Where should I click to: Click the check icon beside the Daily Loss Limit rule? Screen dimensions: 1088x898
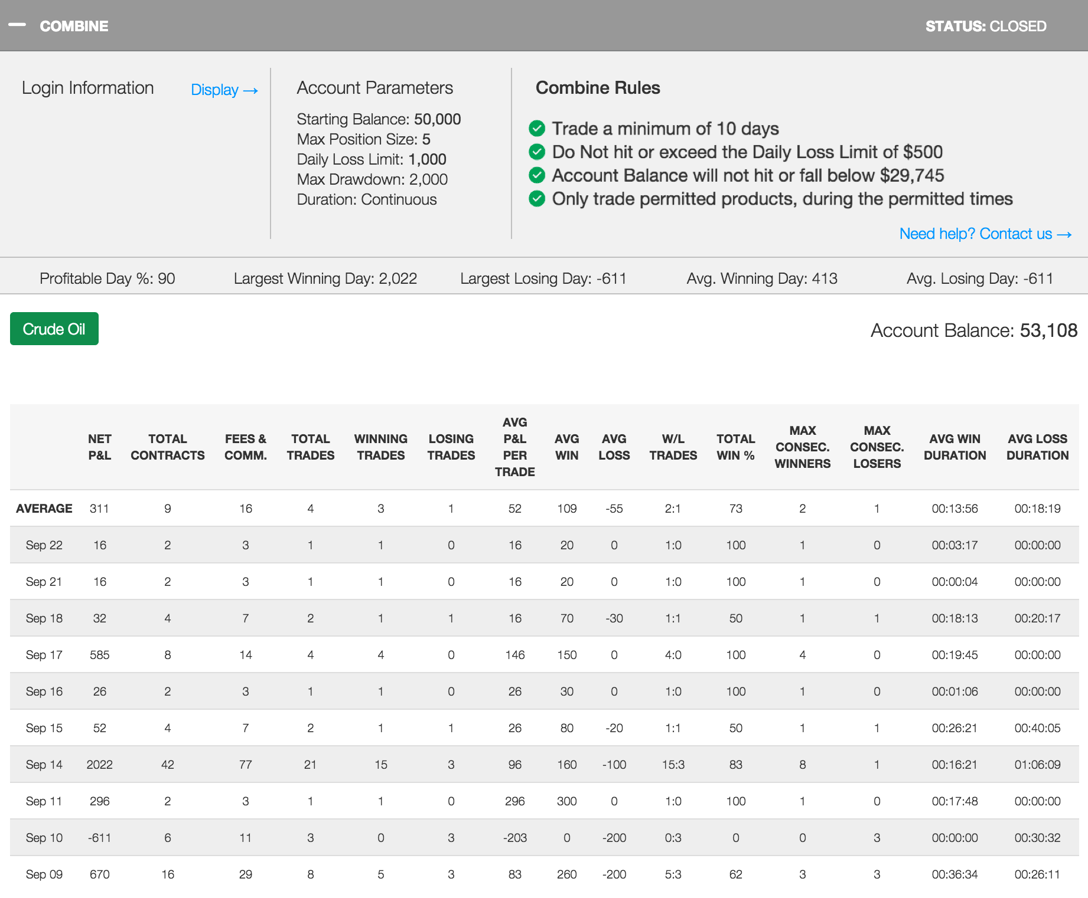(537, 152)
